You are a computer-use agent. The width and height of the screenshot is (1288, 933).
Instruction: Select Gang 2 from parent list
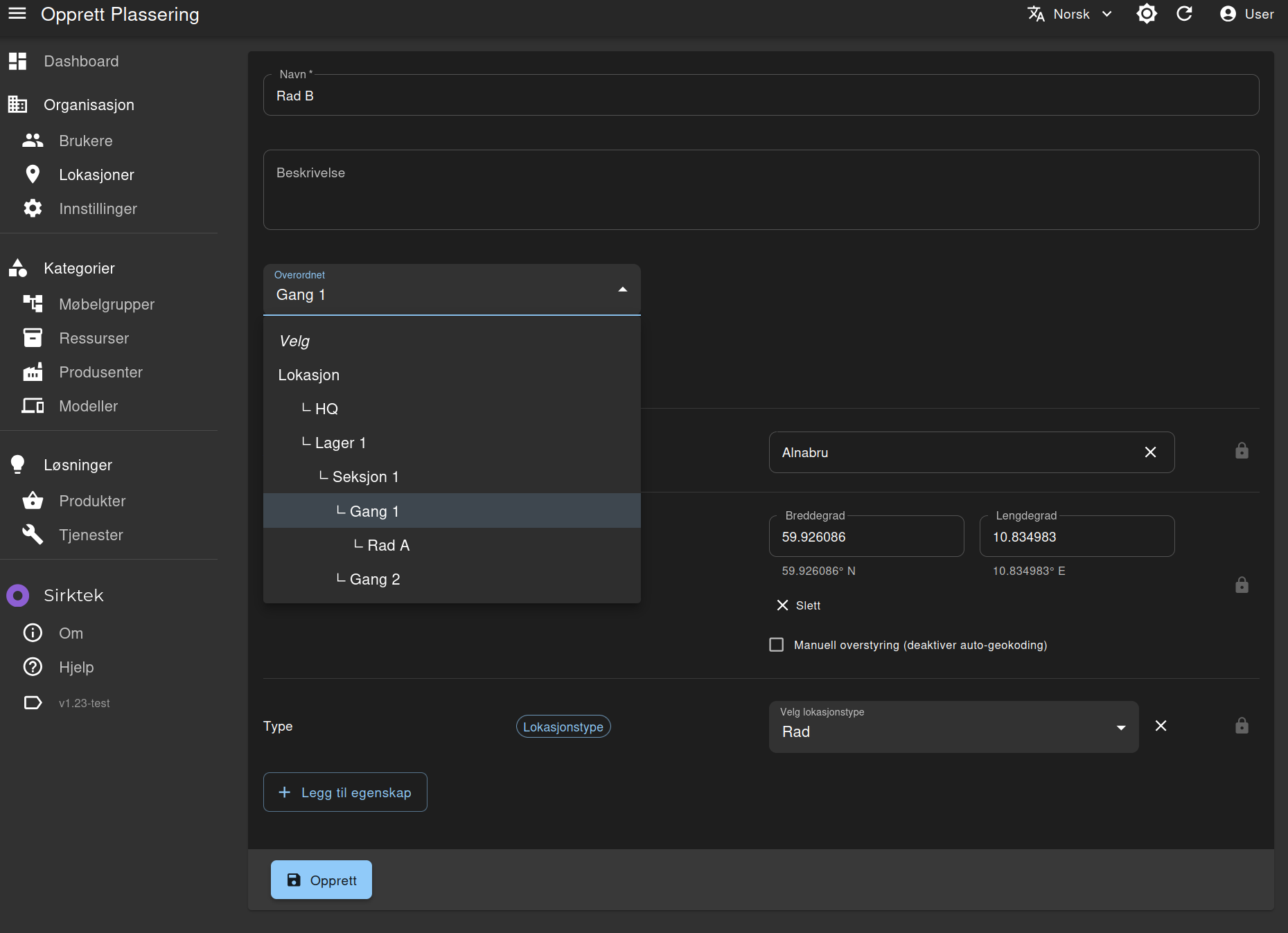[x=375, y=579]
